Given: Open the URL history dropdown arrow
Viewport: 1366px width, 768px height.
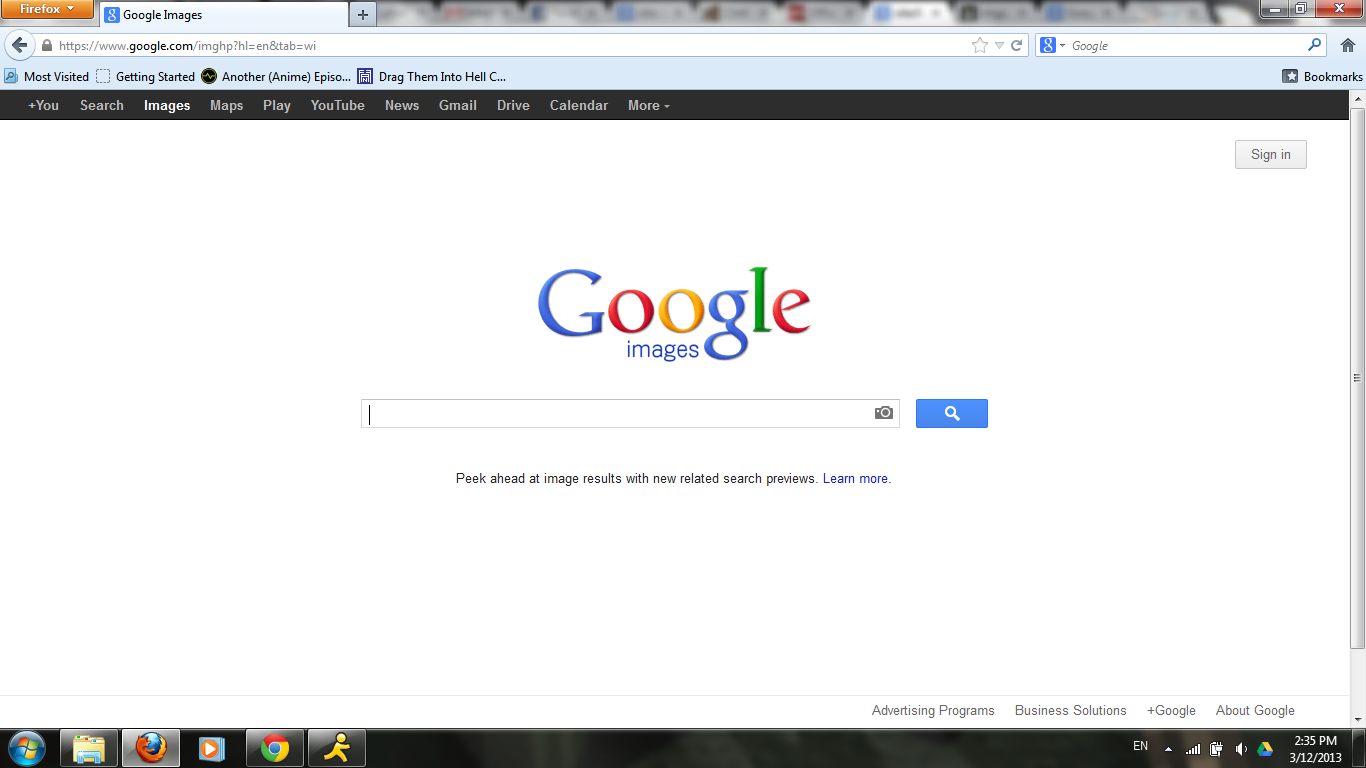Looking at the screenshot, I should coord(999,46).
